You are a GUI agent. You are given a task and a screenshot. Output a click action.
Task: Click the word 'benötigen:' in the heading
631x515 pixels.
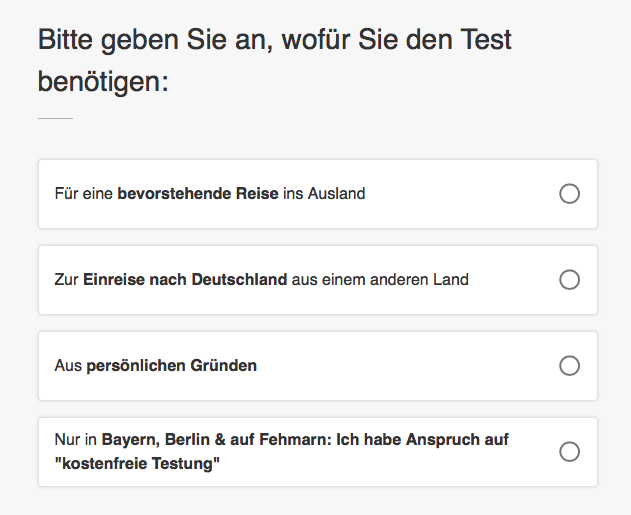103,81
